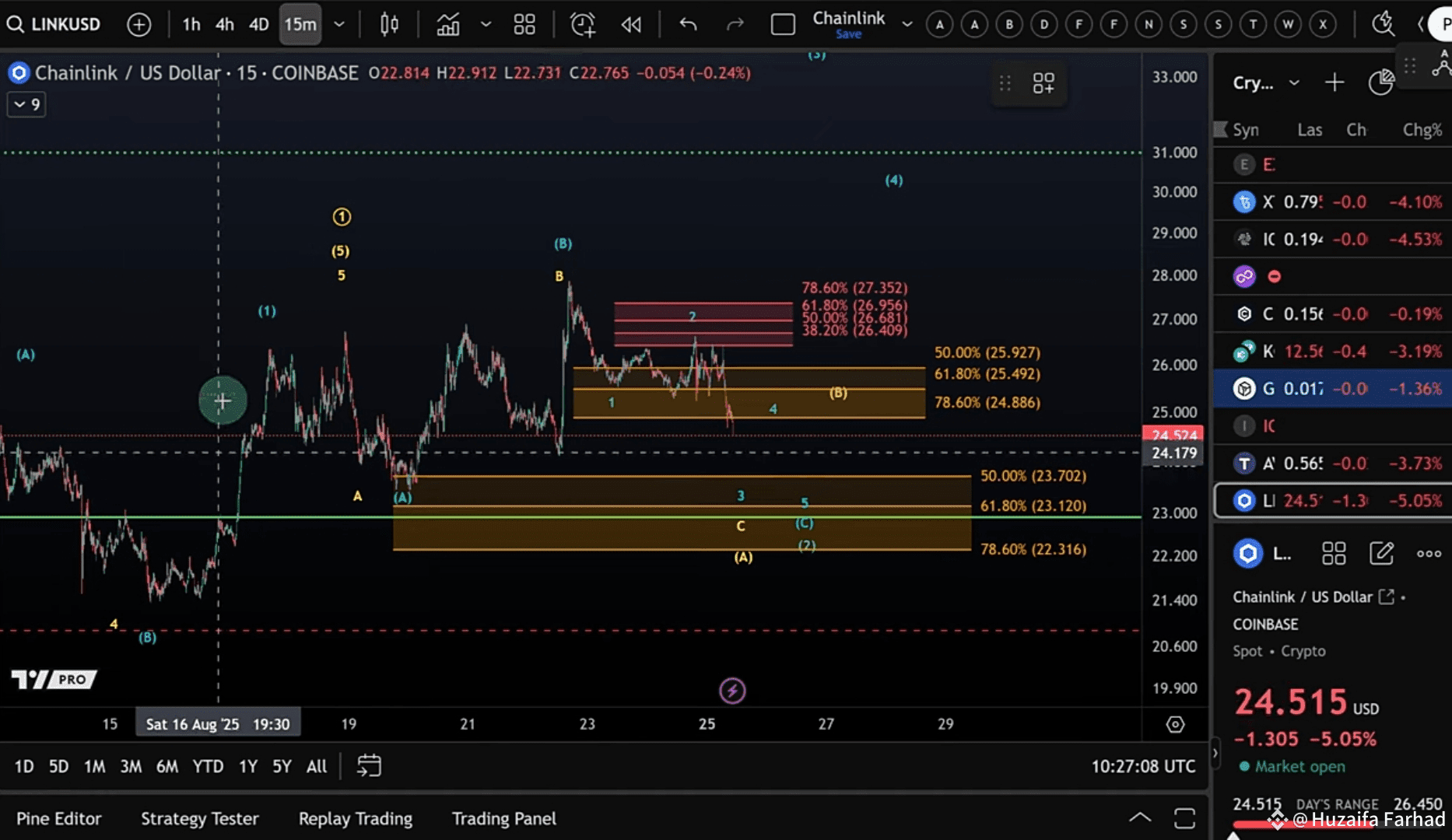Set the chart range to 1M
This screenshot has width=1452, height=840.
(94, 766)
